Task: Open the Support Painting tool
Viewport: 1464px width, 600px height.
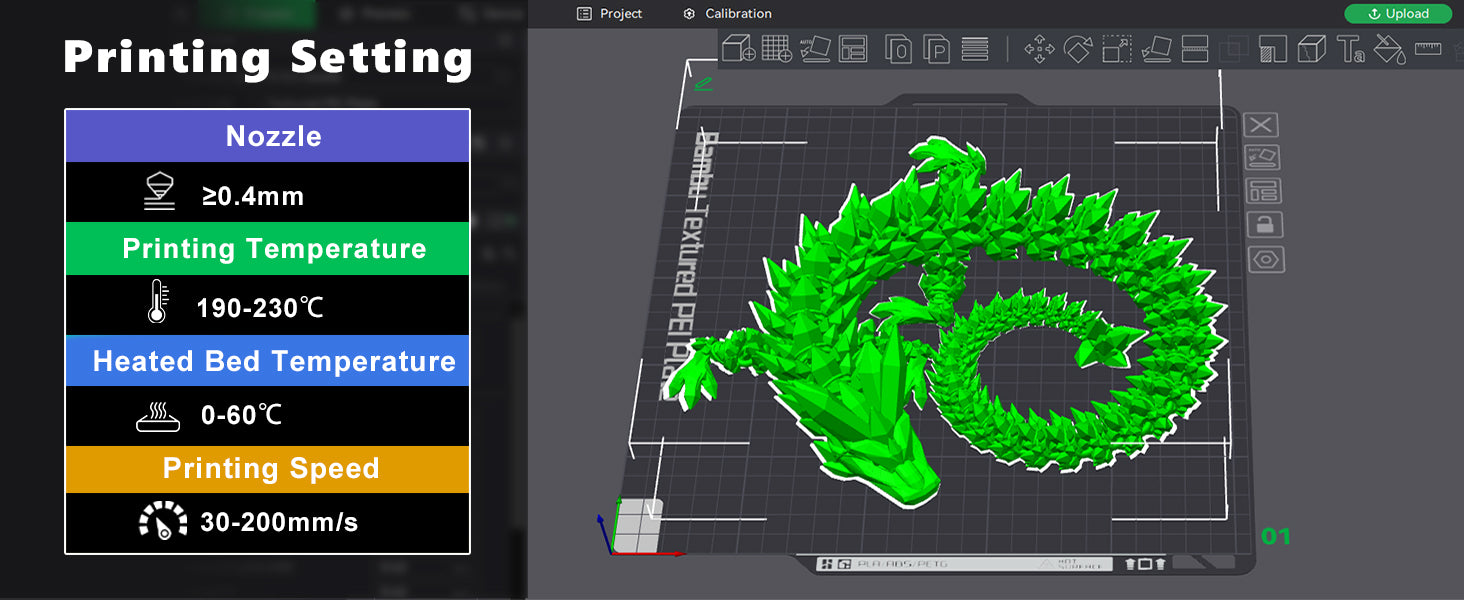Action: 1273,49
